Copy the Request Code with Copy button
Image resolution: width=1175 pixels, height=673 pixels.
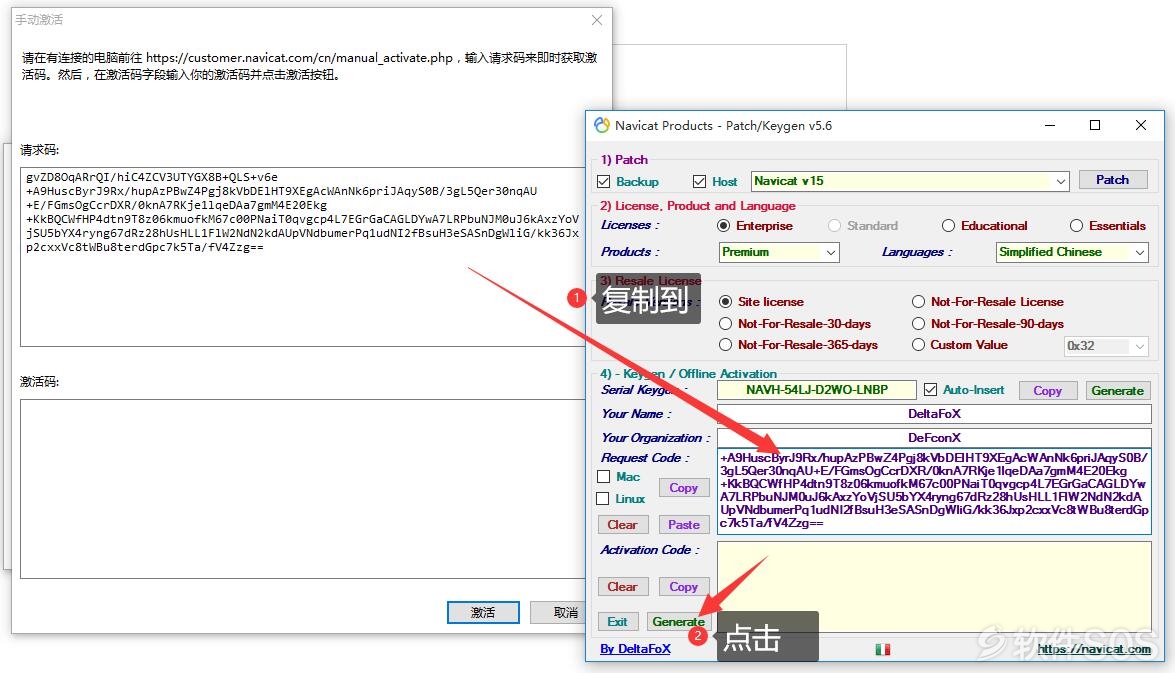[683, 488]
